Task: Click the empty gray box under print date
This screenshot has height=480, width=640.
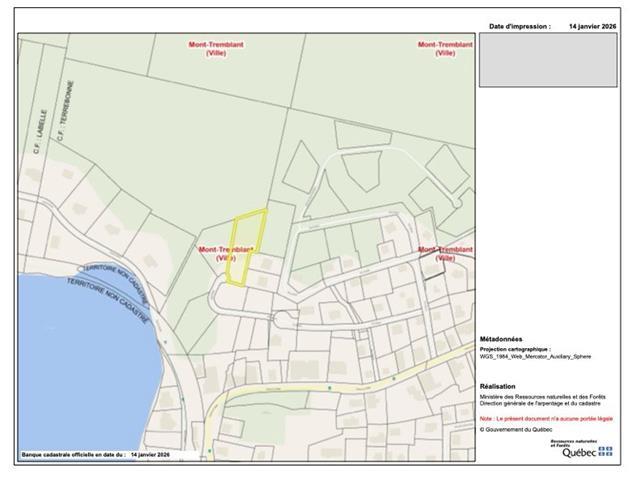Action: tap(548, 61)
